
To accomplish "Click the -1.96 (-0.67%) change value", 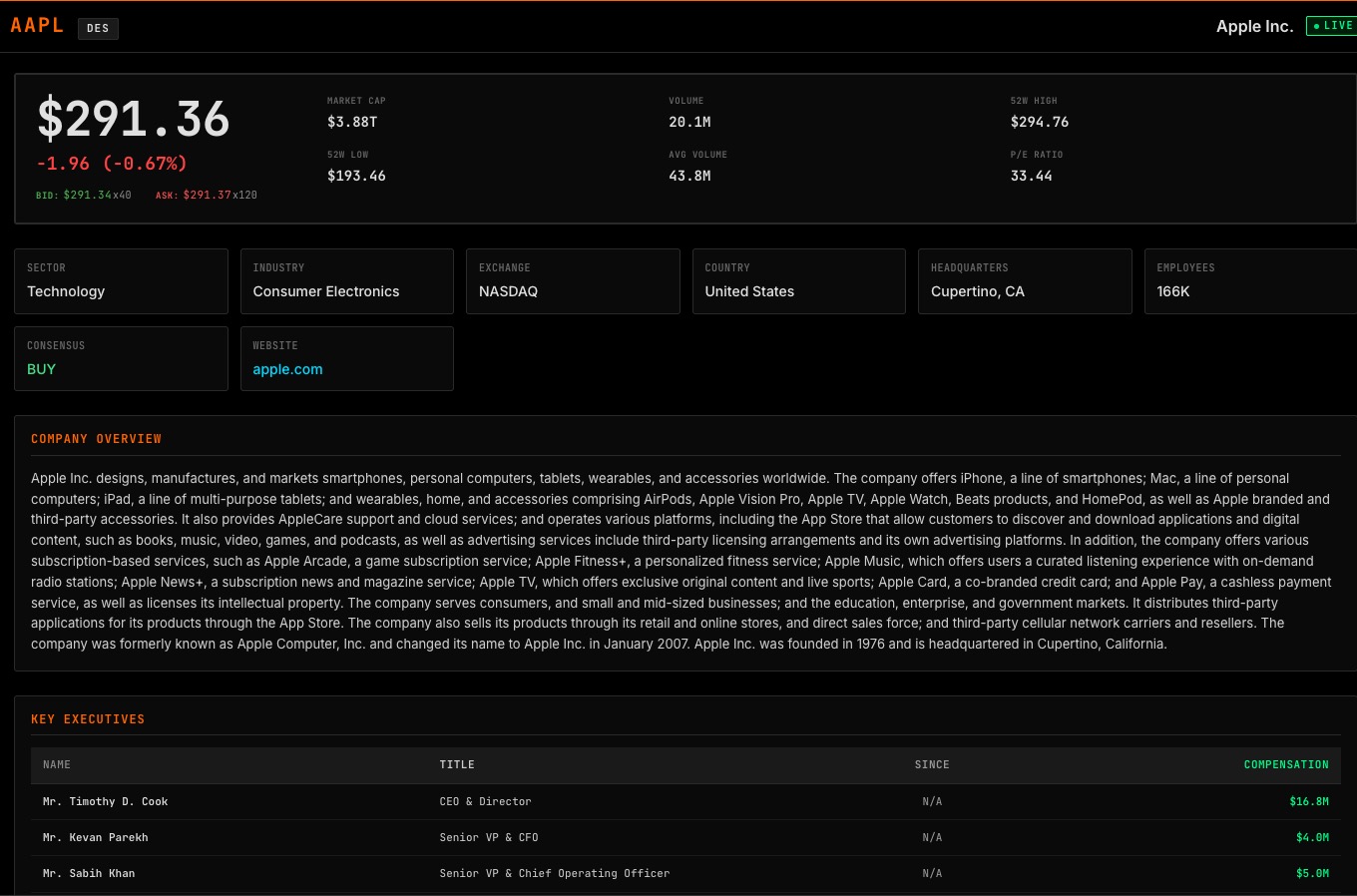I will point(112,164).
